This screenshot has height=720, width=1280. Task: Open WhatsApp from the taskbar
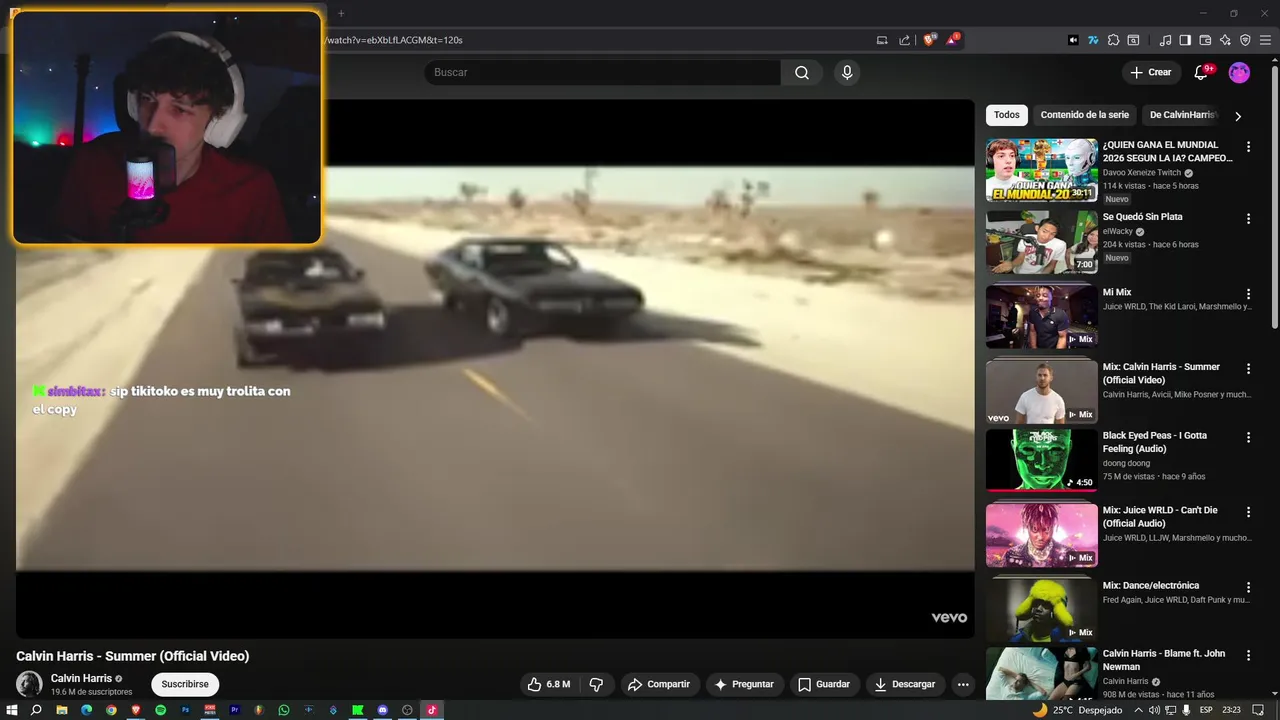point(284,710)
